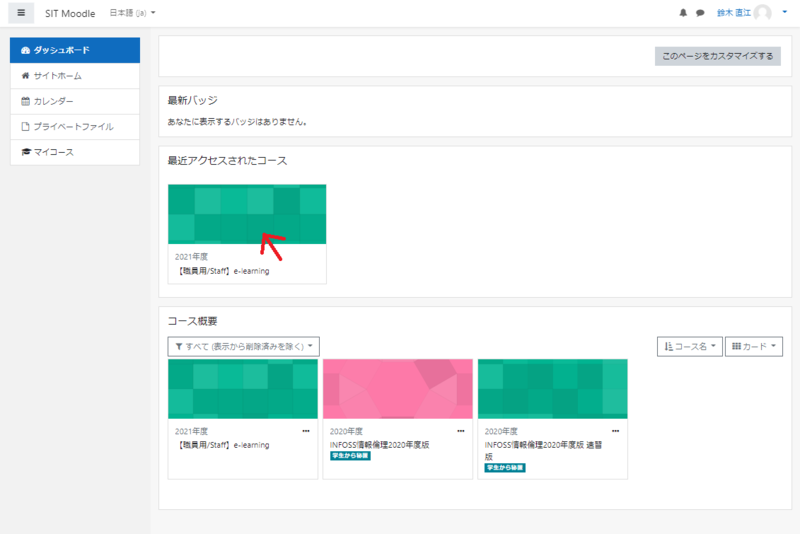Open INFOSS情報倫理2020年度版 course link
800x534 pixels.
pyautogui.click(x=380, y=445)
